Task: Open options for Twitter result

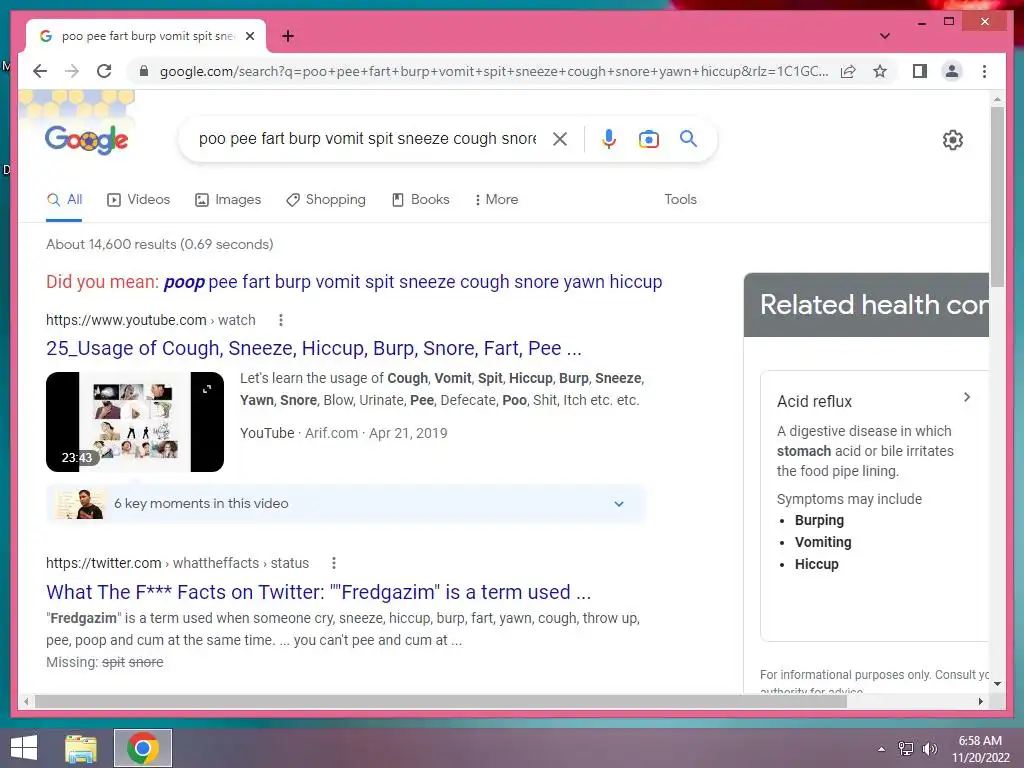Action: click(334, 563)
